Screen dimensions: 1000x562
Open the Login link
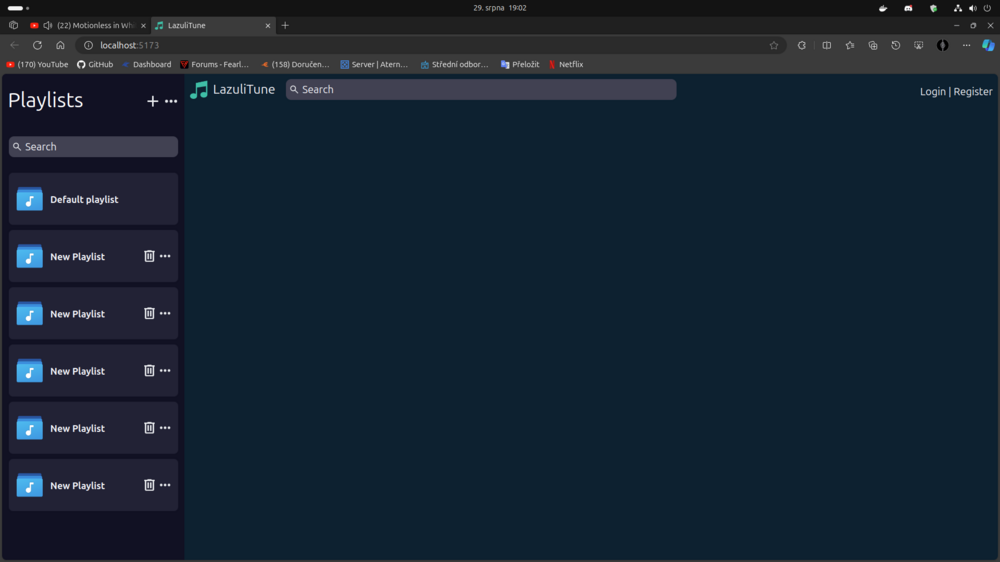[932, 91]
